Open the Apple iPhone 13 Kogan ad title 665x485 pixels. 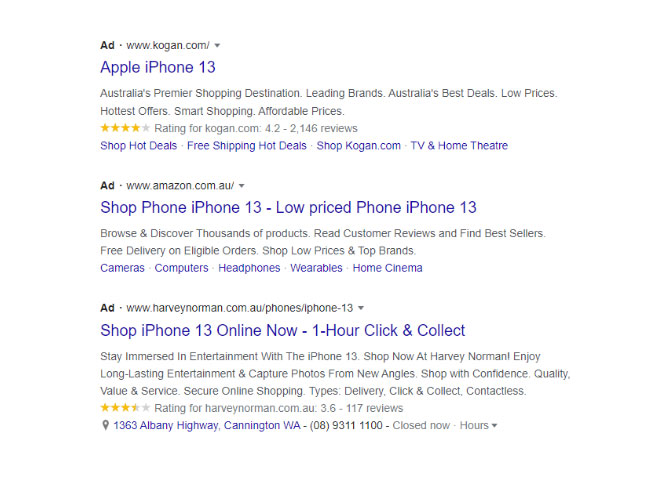click(x=158, y=67)
